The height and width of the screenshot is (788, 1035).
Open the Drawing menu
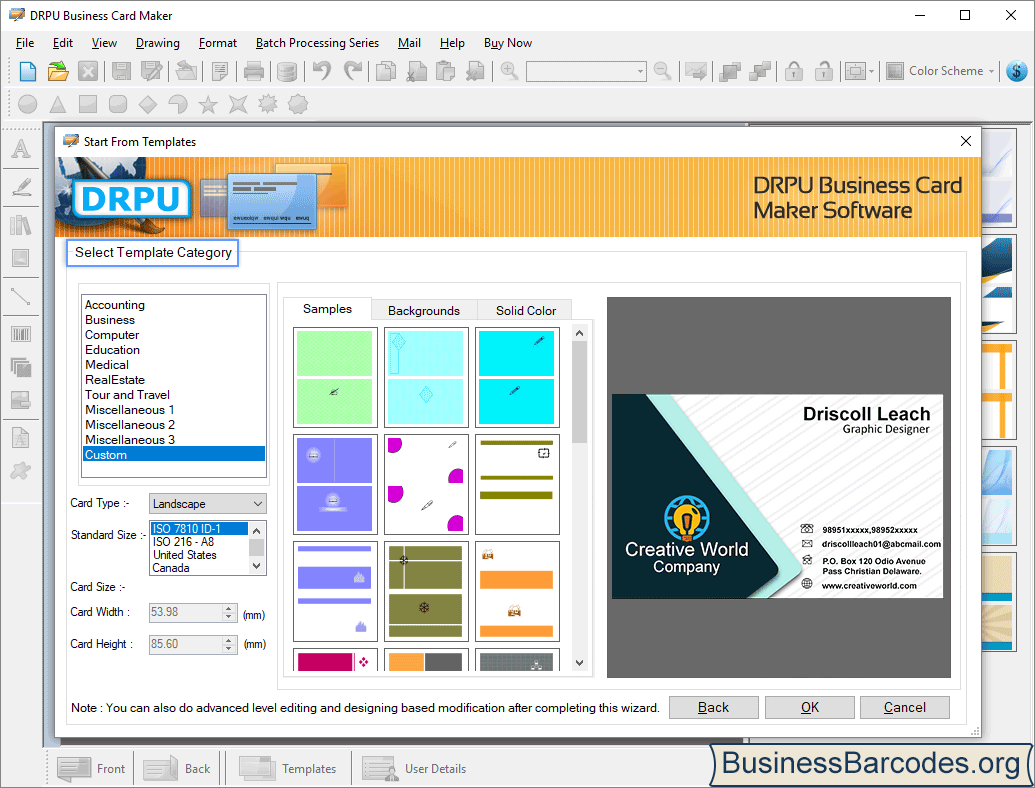tap(158, 43)
